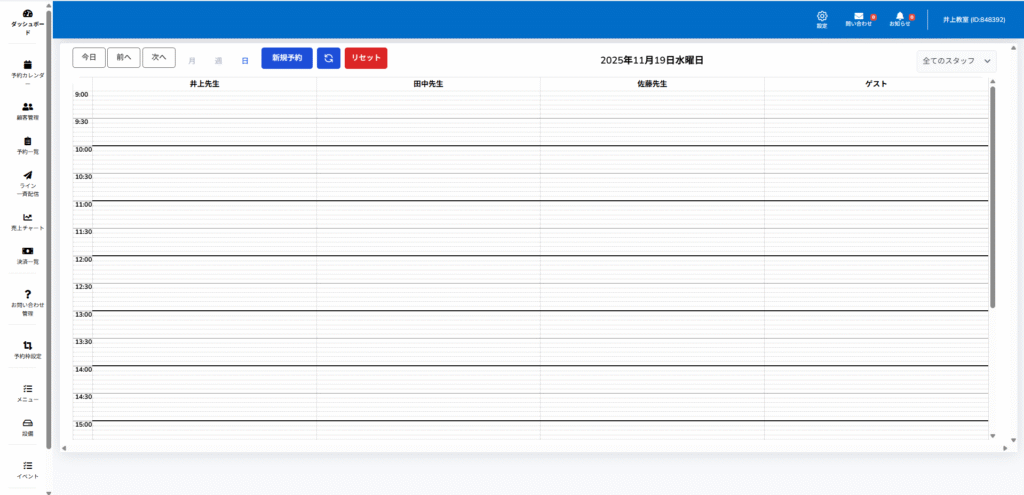The image size is (1024, 495).
Task: Click the 新規予約 button
Action: [x=287, y=58]
